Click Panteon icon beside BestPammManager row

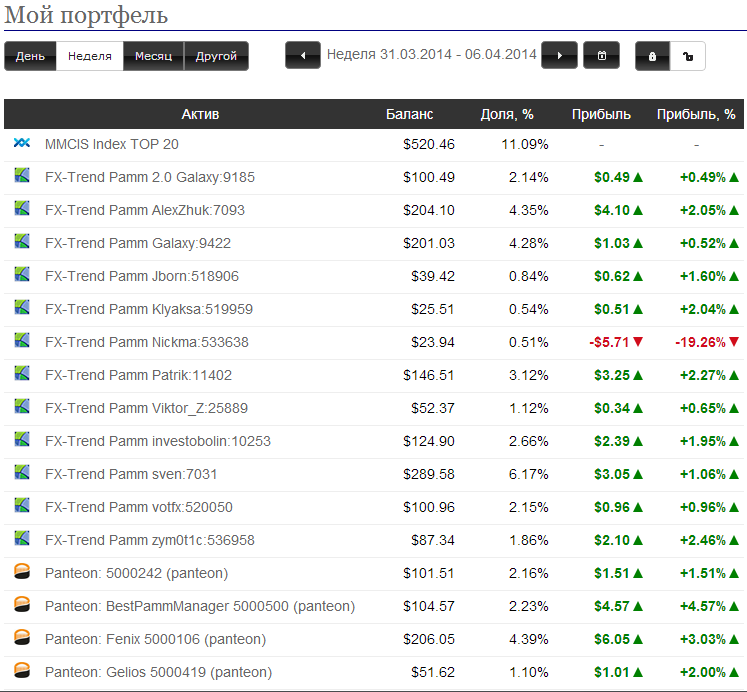(x=22, y=604)
